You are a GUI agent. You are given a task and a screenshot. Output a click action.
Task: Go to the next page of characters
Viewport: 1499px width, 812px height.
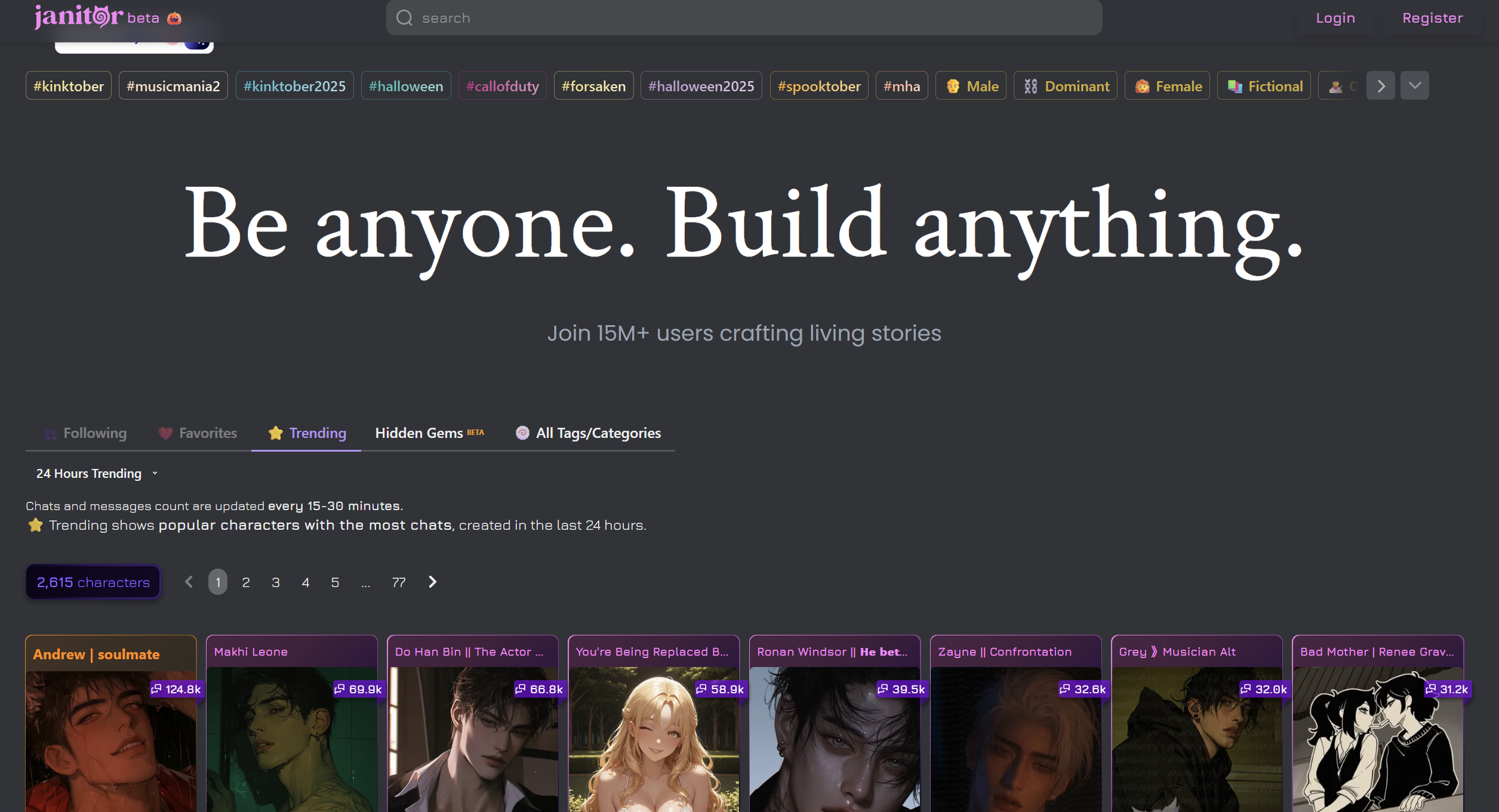coord(433,582)
